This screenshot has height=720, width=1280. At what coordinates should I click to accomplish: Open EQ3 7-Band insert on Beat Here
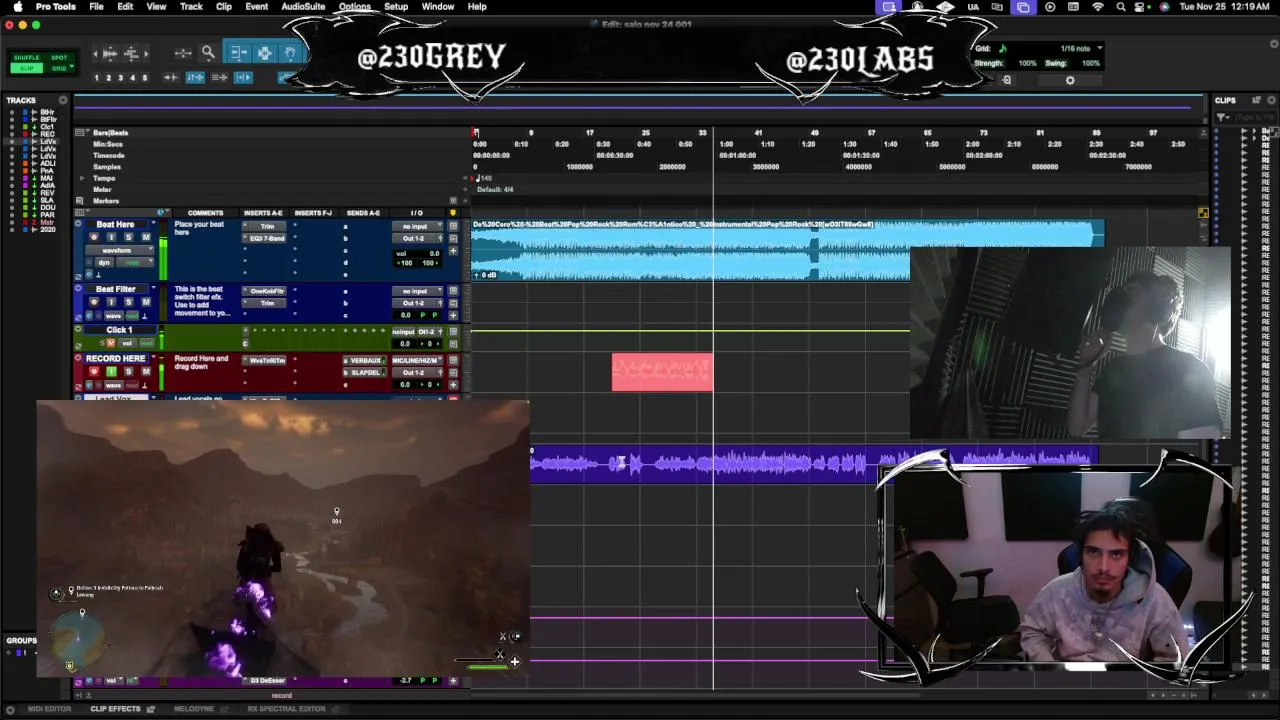pos(264,238)
